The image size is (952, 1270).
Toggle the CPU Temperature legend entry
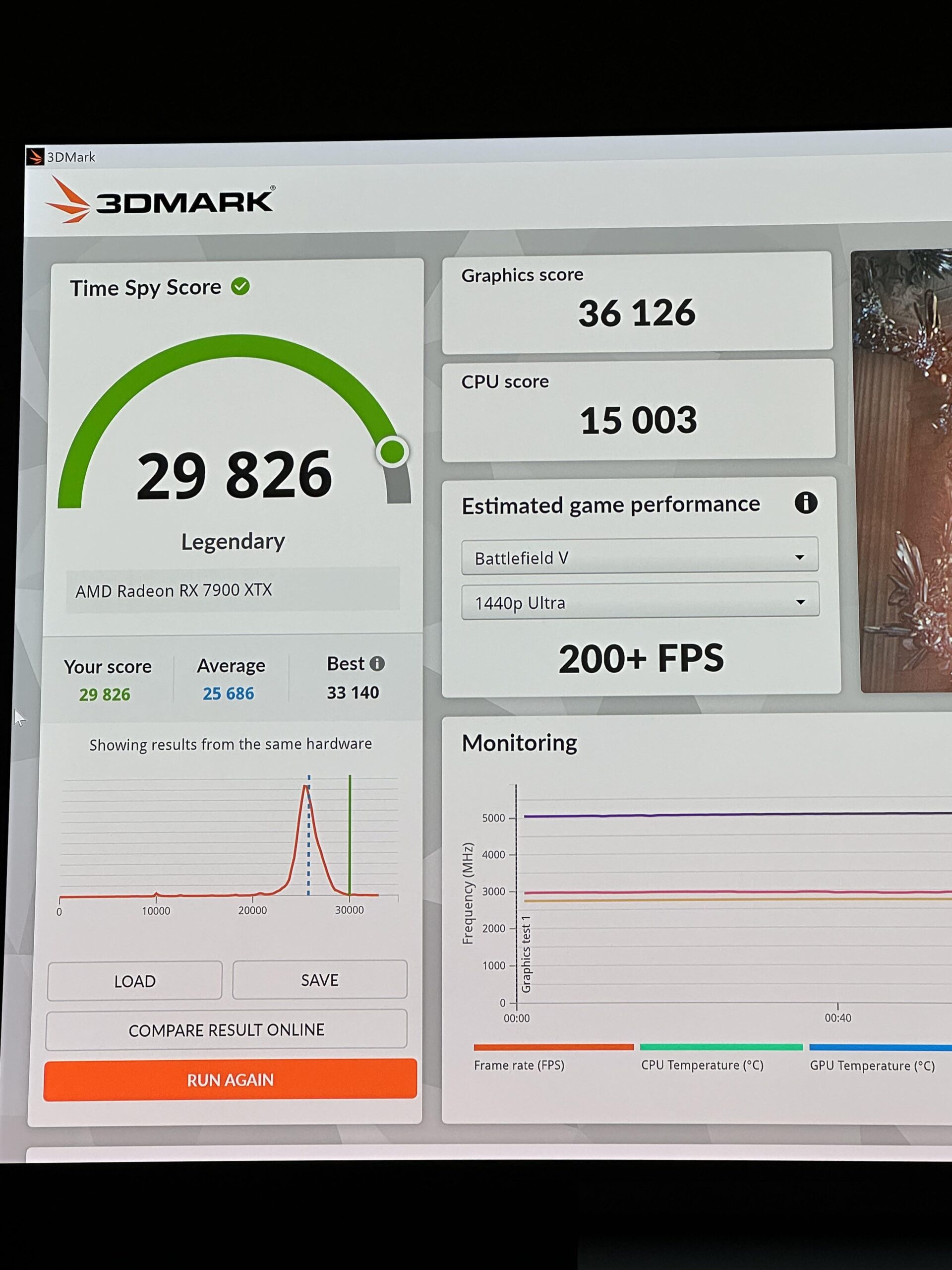coord(702,1066)
